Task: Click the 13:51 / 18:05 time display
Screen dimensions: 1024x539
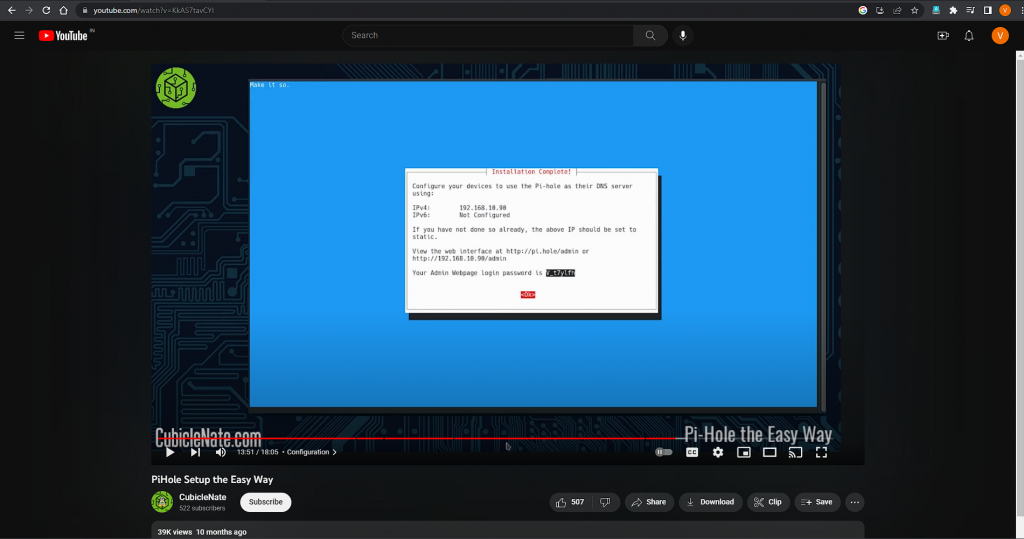Action: click(x=257, y=452)
